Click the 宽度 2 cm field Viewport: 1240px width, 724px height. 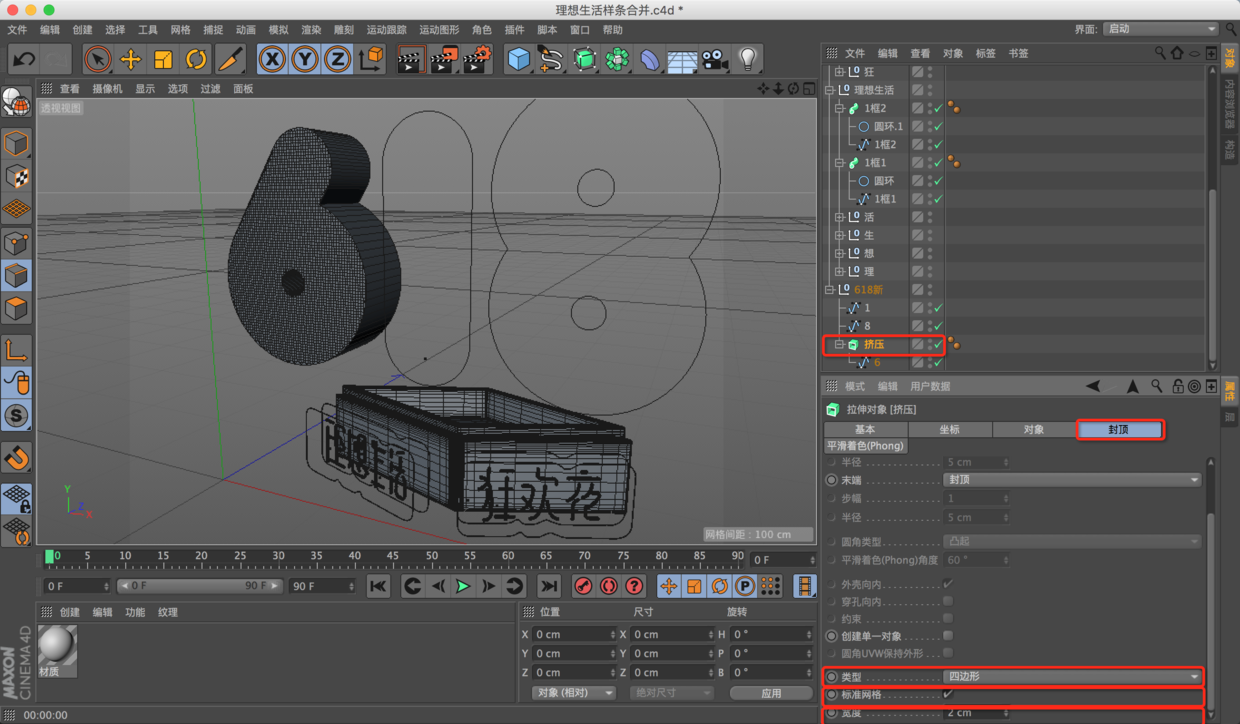(x=976, y=713)
